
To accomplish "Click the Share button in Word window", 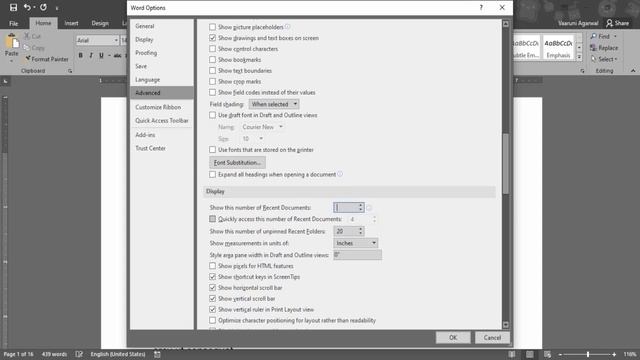I will (x=618, y=23).
